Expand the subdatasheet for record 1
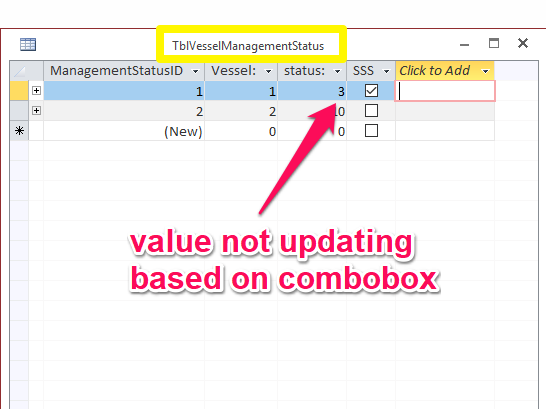 (x=36, y=91)
